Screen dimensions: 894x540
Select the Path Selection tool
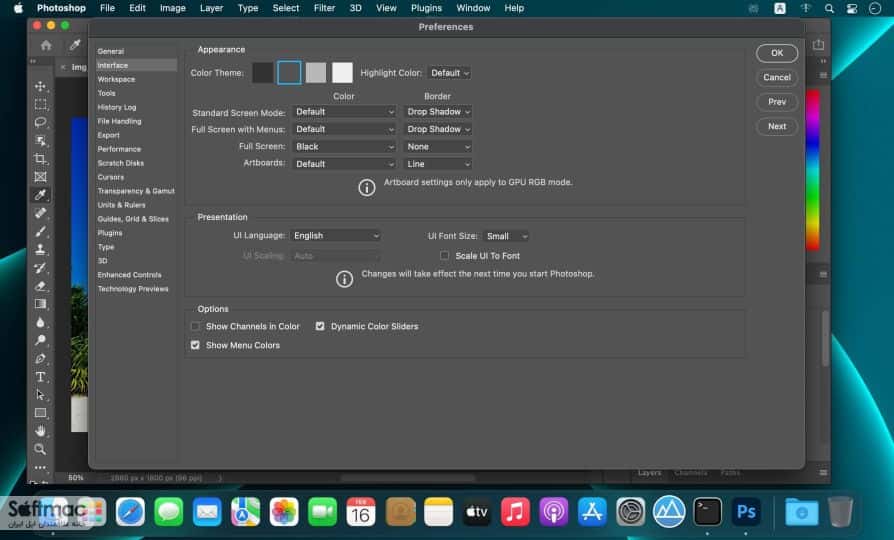40,395
